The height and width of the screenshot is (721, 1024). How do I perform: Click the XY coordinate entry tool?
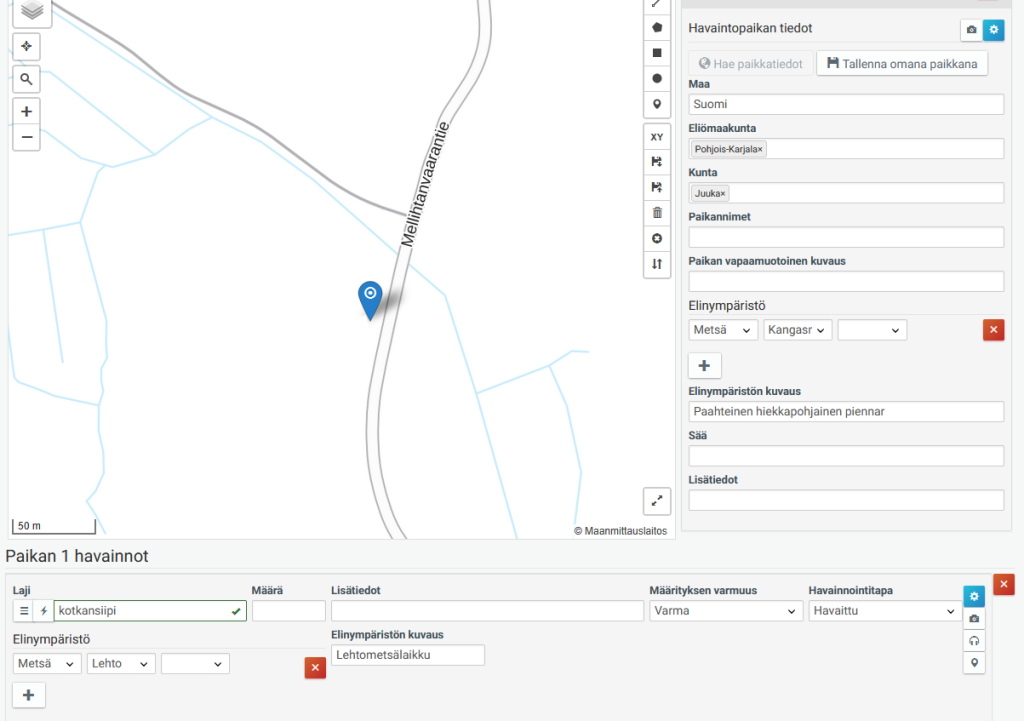coord(657,137)
